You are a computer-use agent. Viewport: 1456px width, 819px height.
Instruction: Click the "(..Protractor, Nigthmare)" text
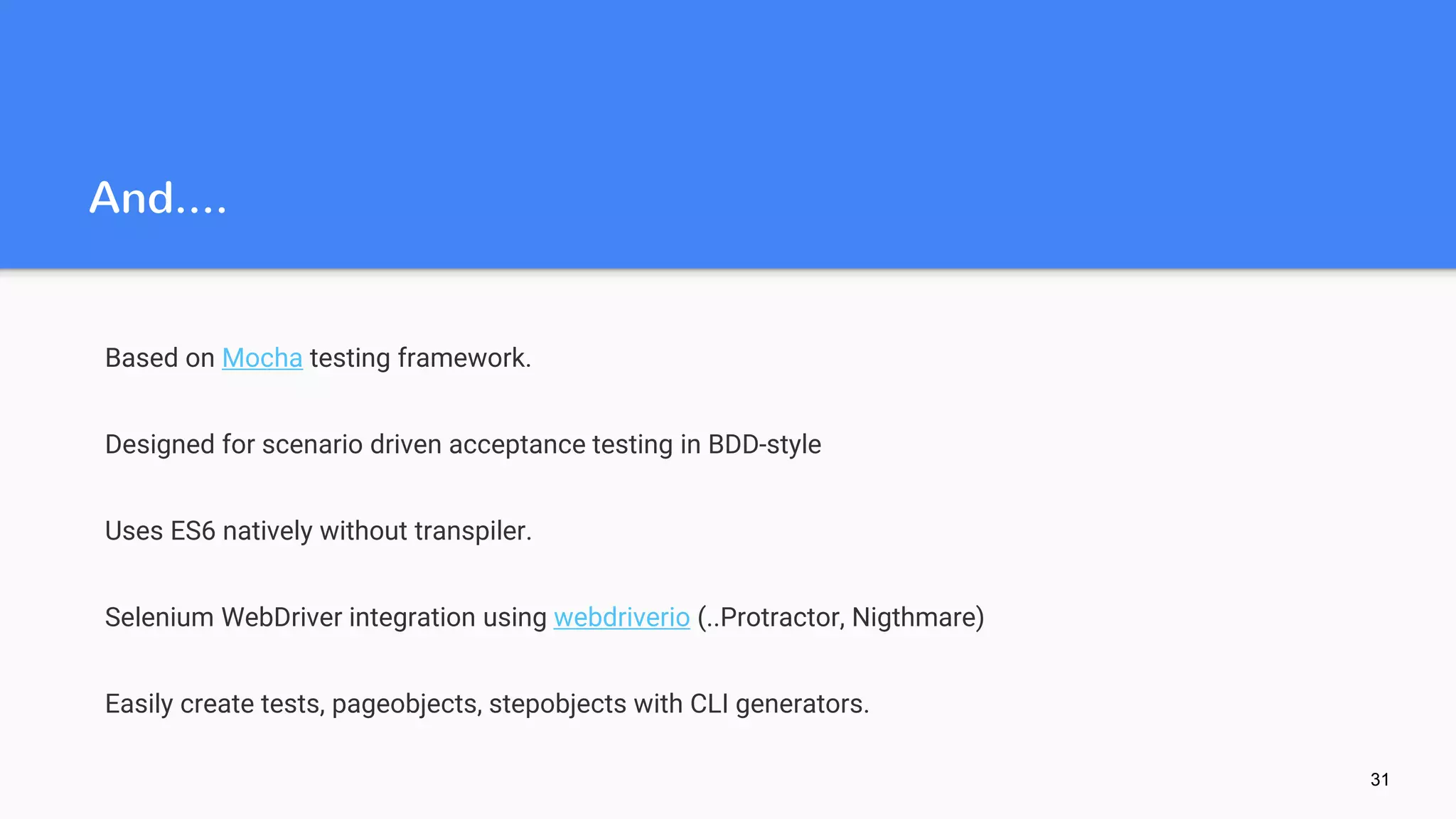841,617
